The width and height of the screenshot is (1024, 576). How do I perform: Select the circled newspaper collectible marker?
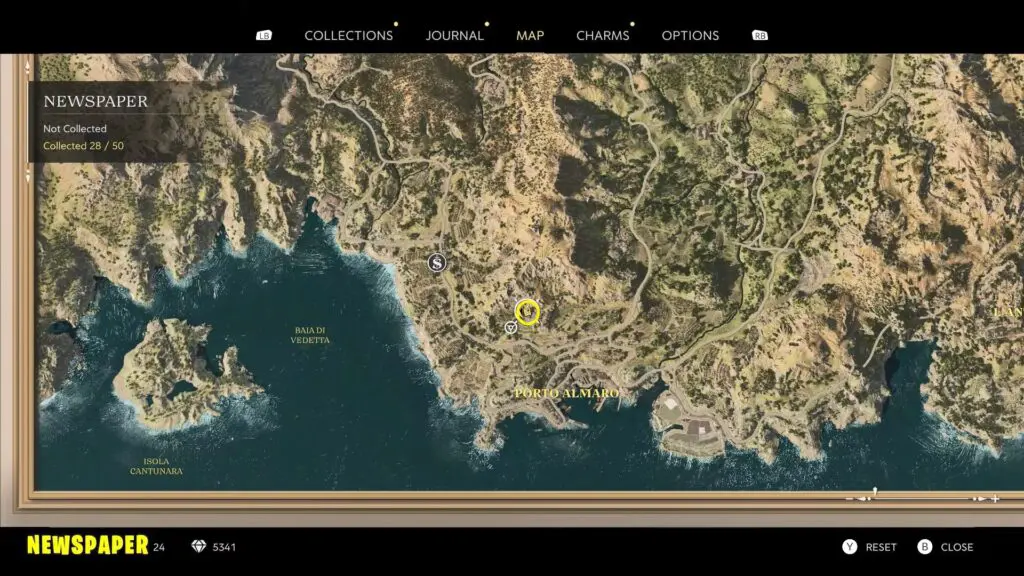[527, 312]
